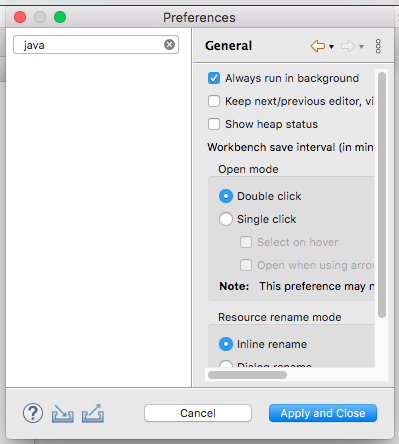Click the Note: This preference text
This screenshot has height=444, width=399.
point(297,286)
